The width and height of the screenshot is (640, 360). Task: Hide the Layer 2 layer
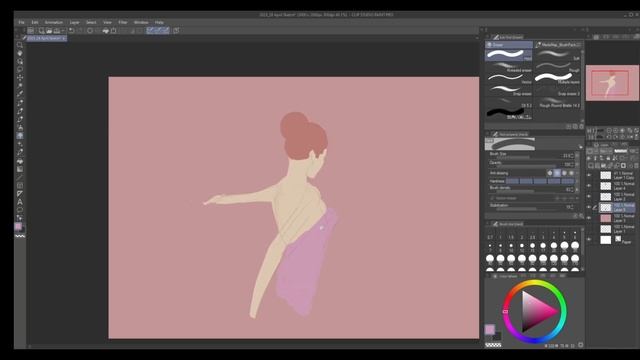click(x=589, y=197)
